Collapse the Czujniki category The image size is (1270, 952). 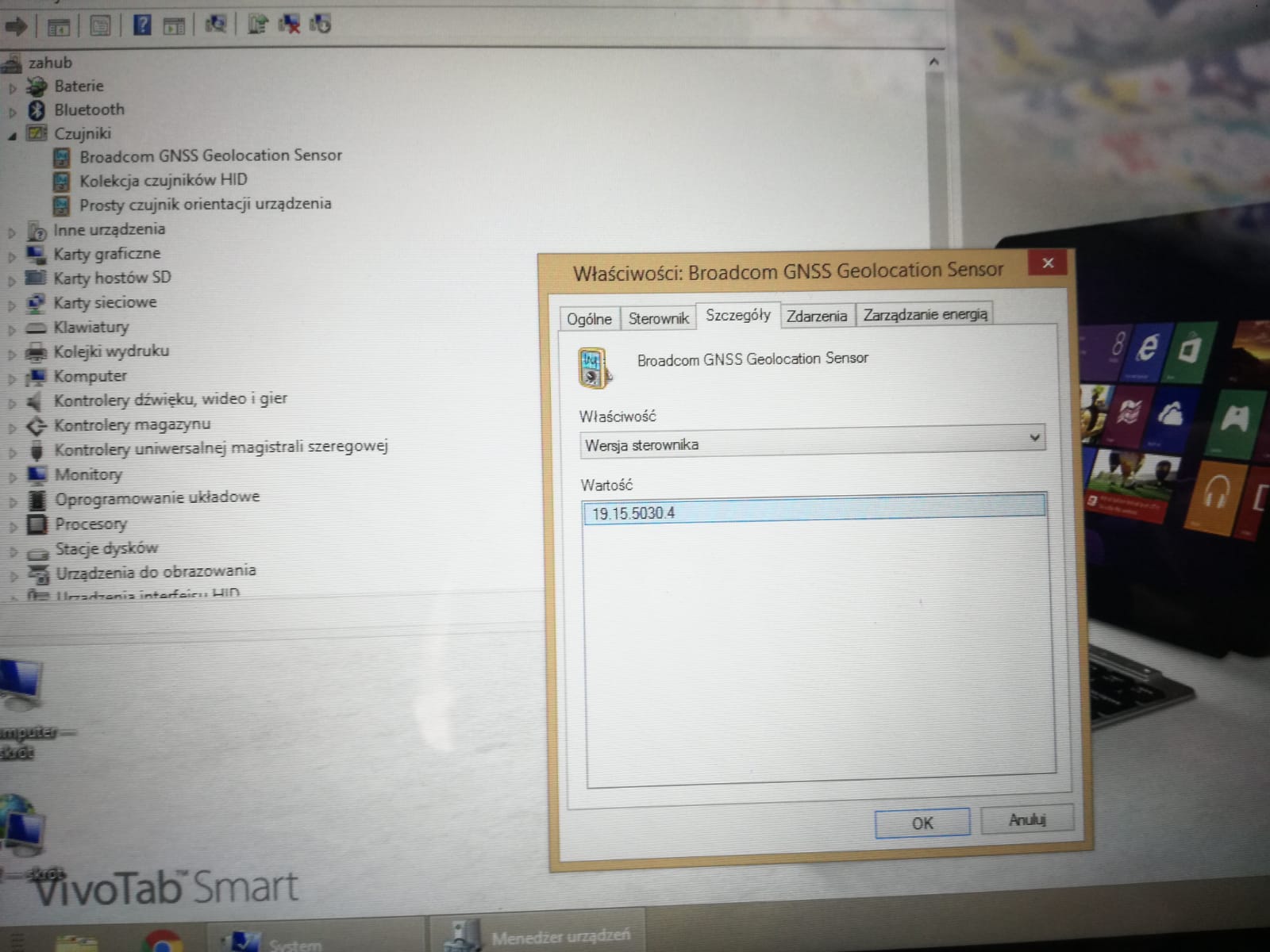tap(12, 136)
